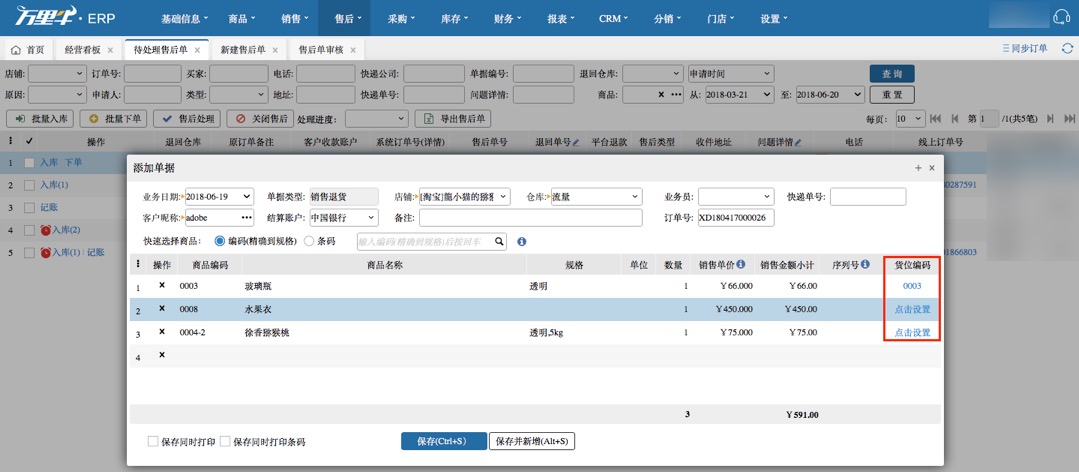Click the blue 查询 search button
The height and width of the screenshot is (472, 1079).
892,74
